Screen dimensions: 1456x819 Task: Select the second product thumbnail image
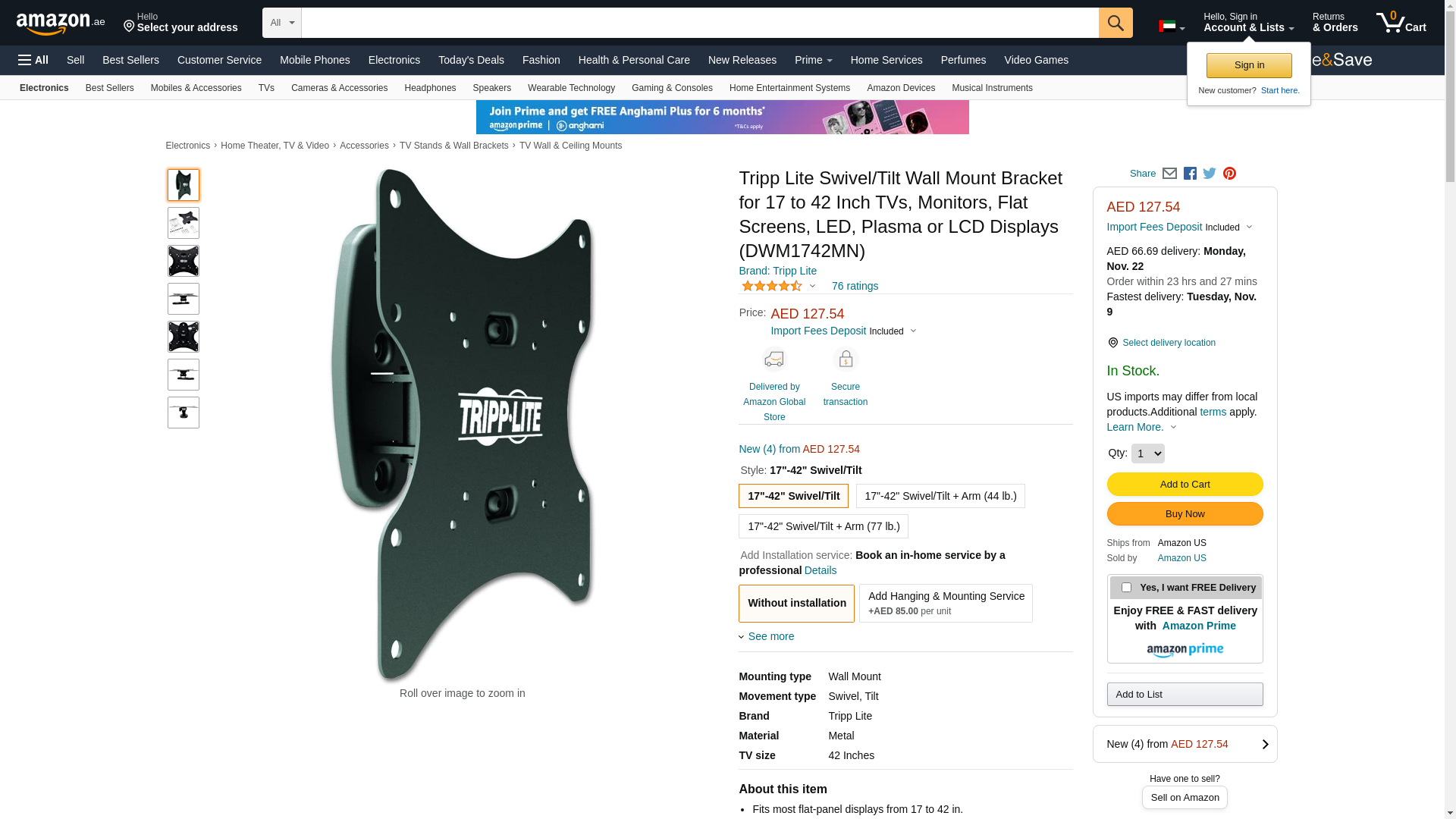click(x=184, y=223)
